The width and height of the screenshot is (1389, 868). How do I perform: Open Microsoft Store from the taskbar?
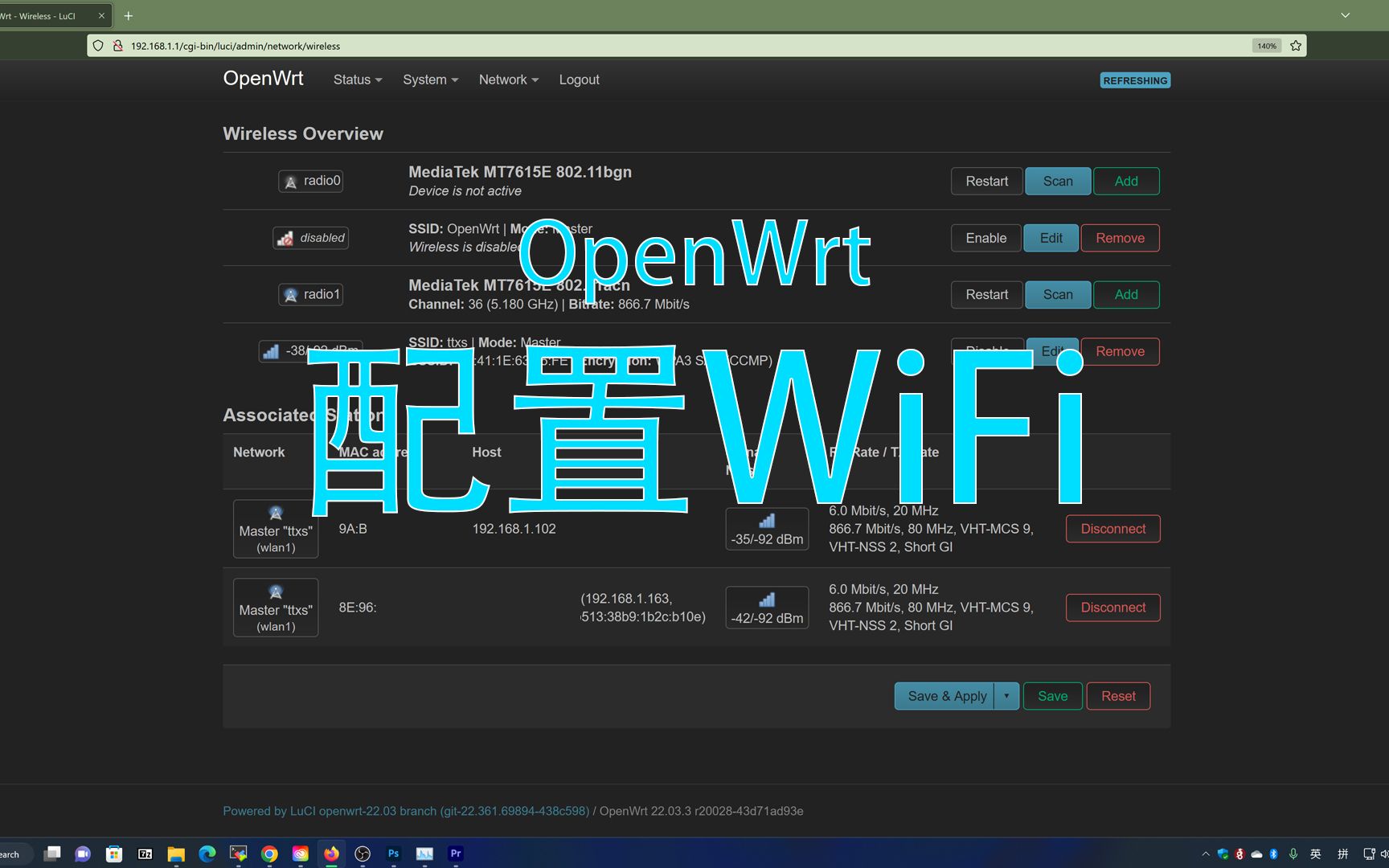114,854
